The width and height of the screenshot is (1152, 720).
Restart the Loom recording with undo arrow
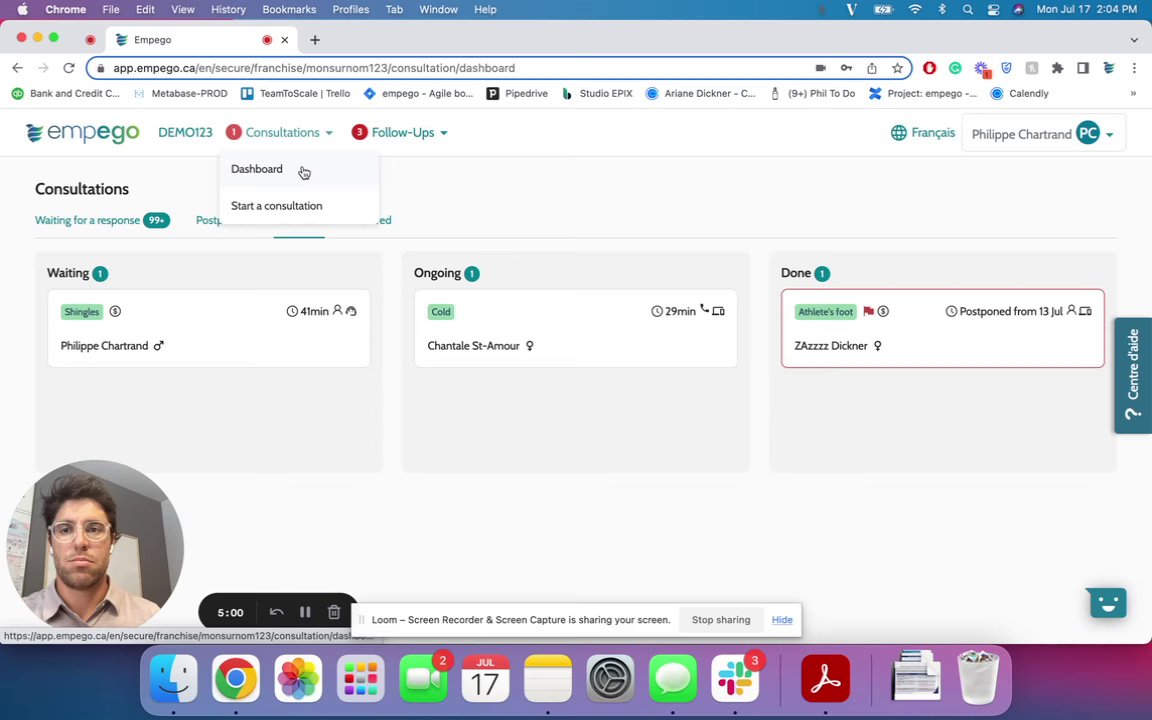276,612
